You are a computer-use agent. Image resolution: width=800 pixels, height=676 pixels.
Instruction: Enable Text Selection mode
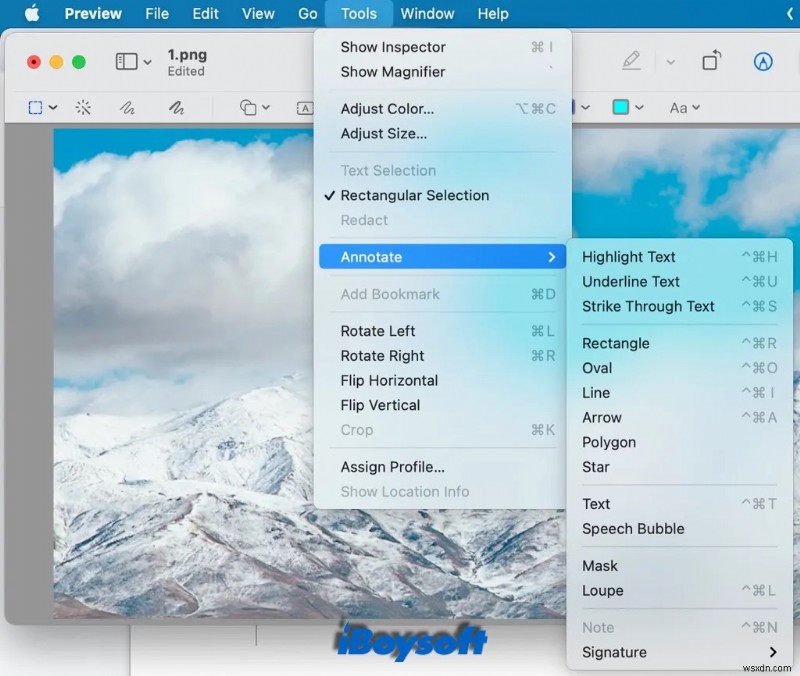389,170
